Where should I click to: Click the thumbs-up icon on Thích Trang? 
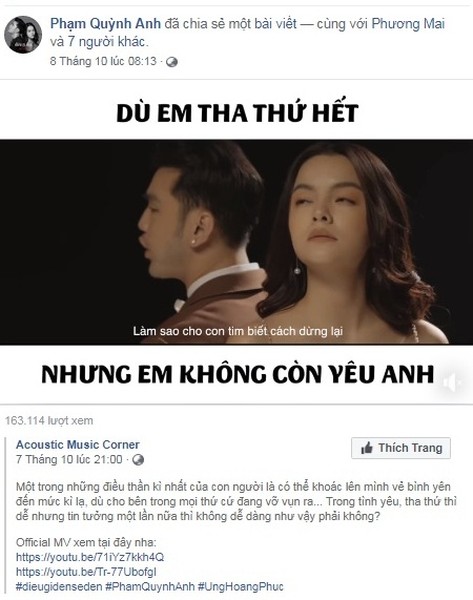coord(367,448)
